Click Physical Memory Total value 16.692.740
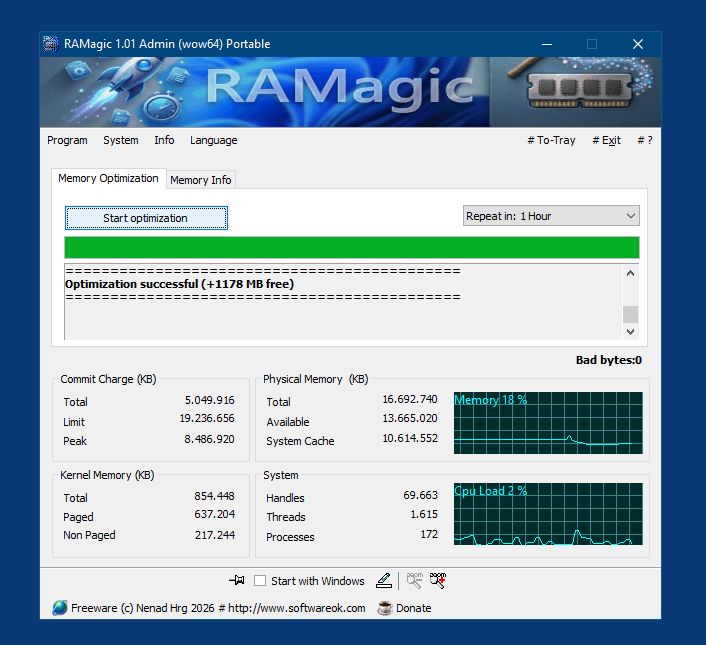The image size is (706, 645). (x=410, y=399)
